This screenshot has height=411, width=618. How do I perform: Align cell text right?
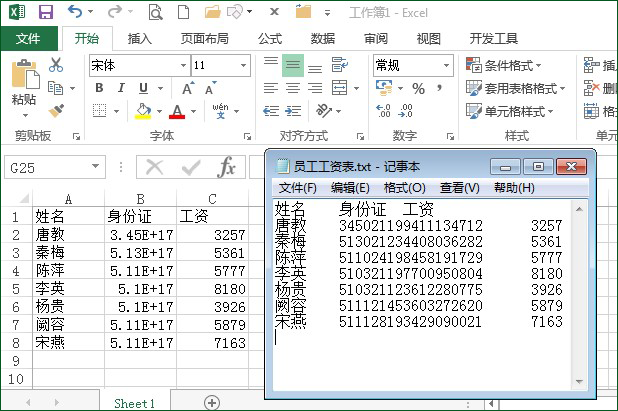315,88
